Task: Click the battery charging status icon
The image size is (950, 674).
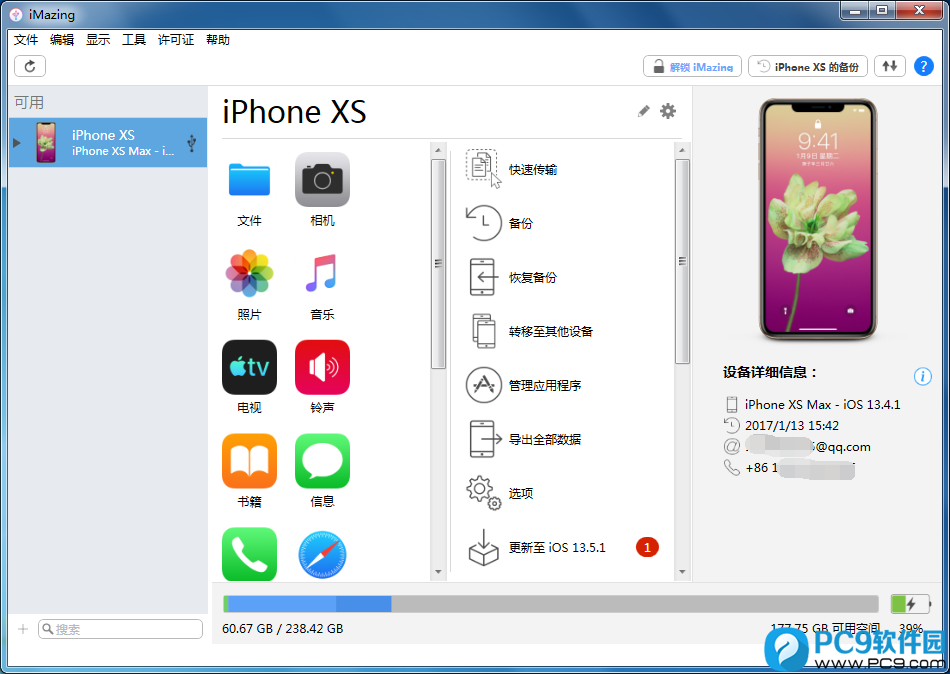Action: [x=910, y=604]
